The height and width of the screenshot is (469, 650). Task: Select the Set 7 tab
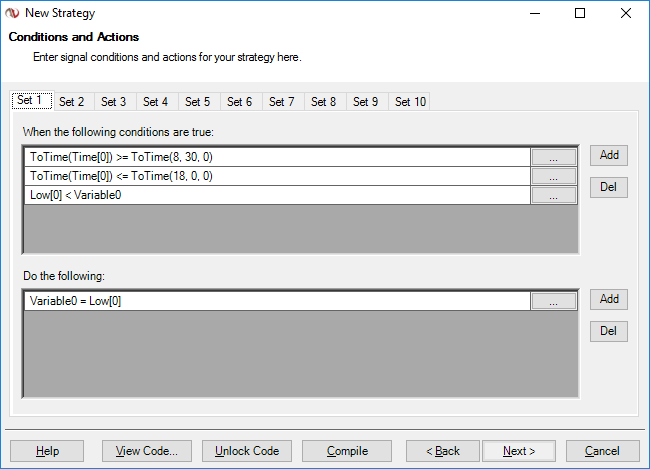pyautogui.click(x=282, y=101)
